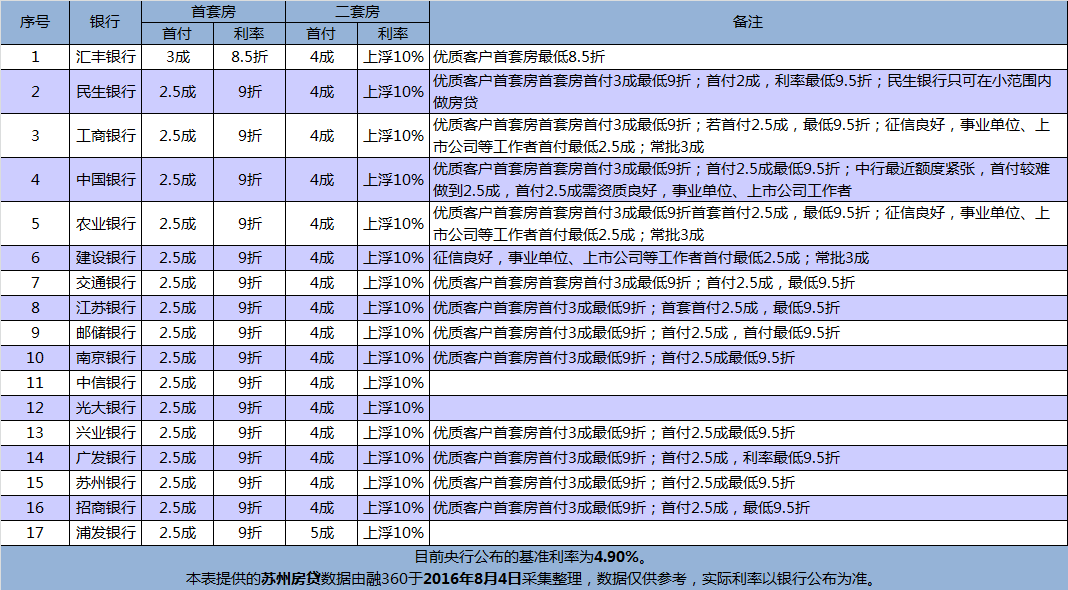Viewport: 1068px width, 590px height.
Task: Click the 8.5折 rate cell
Action: click(249, 57)
